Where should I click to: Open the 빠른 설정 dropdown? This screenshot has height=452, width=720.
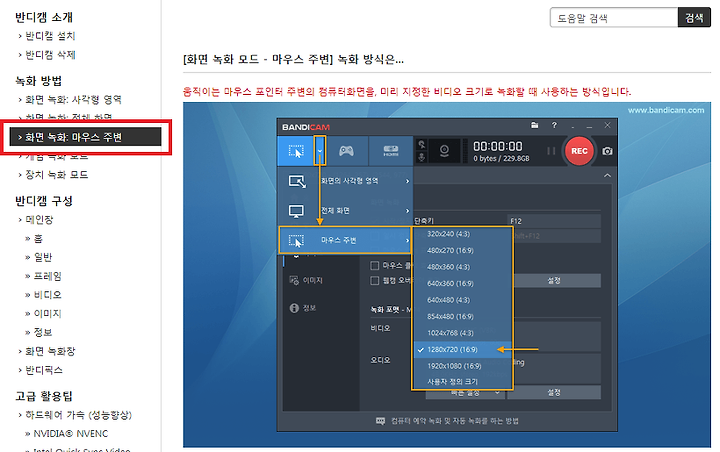pos(464,393)
